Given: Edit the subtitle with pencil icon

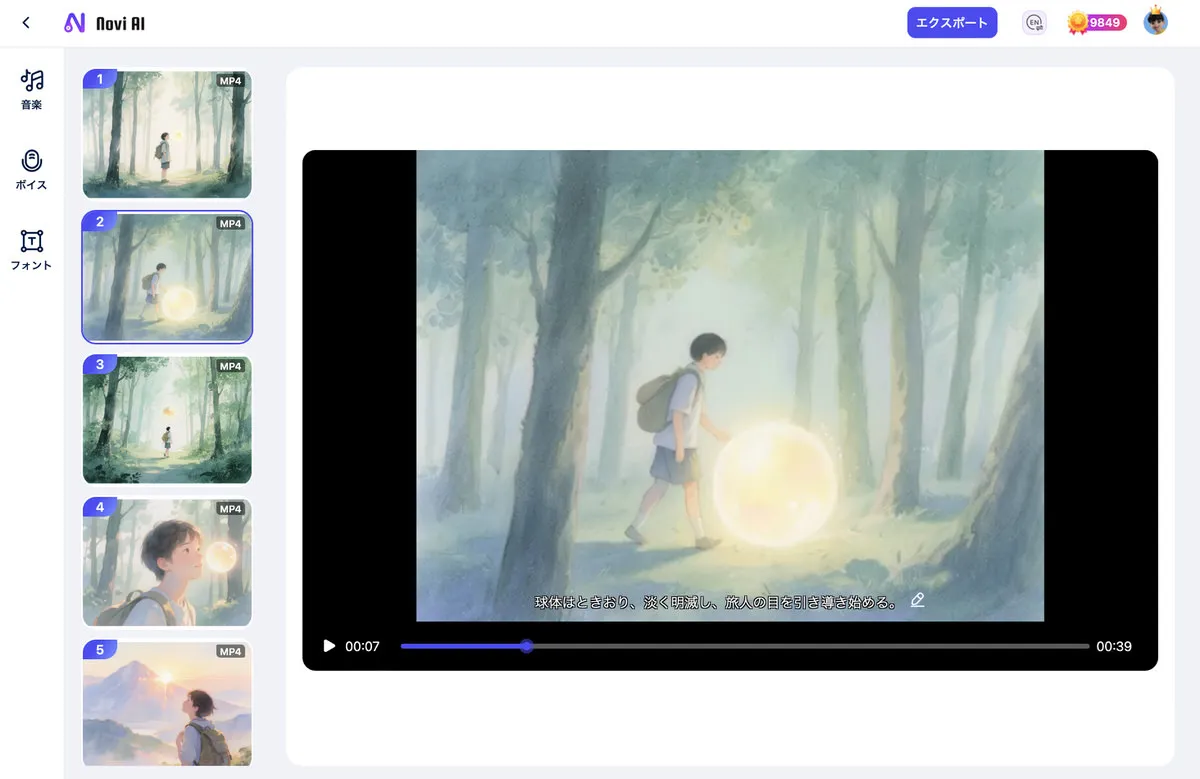Looking at the screenshot, I should tap(917, 600).
